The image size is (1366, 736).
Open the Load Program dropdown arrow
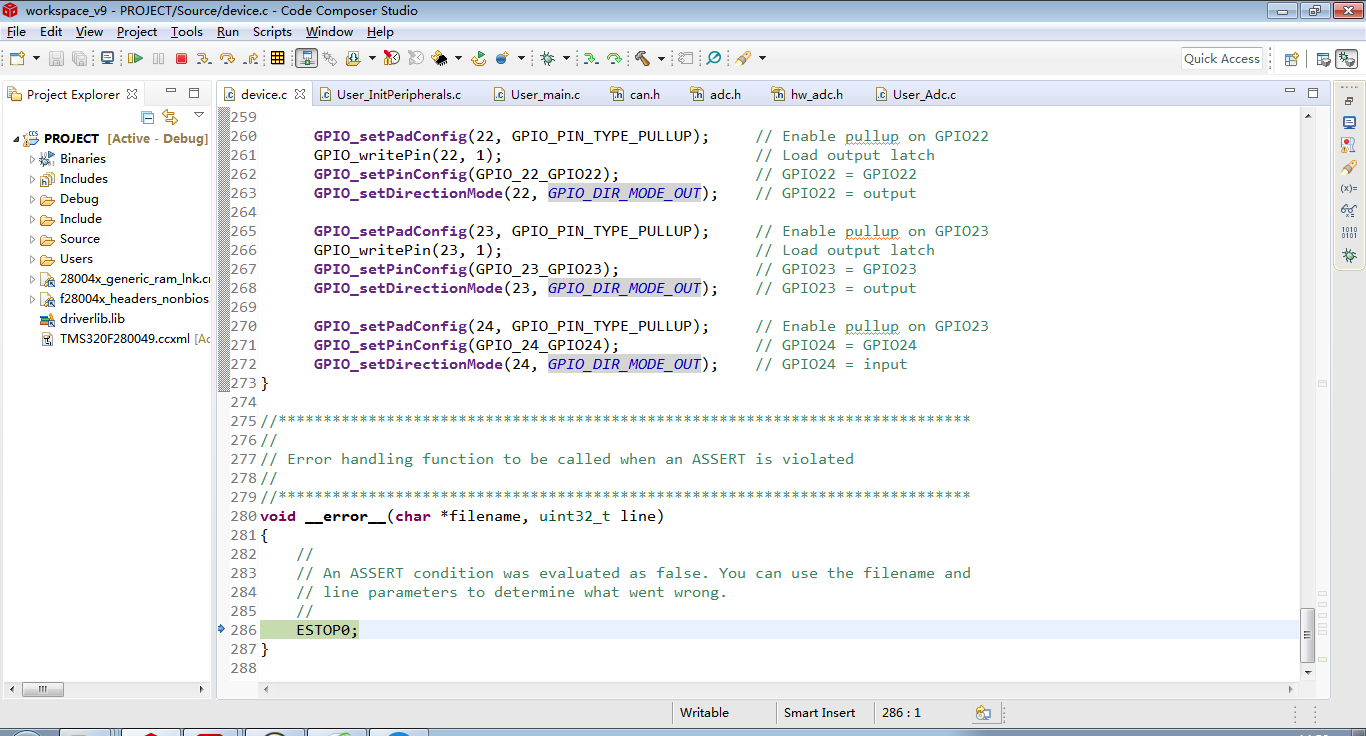(x=371, y=58)
